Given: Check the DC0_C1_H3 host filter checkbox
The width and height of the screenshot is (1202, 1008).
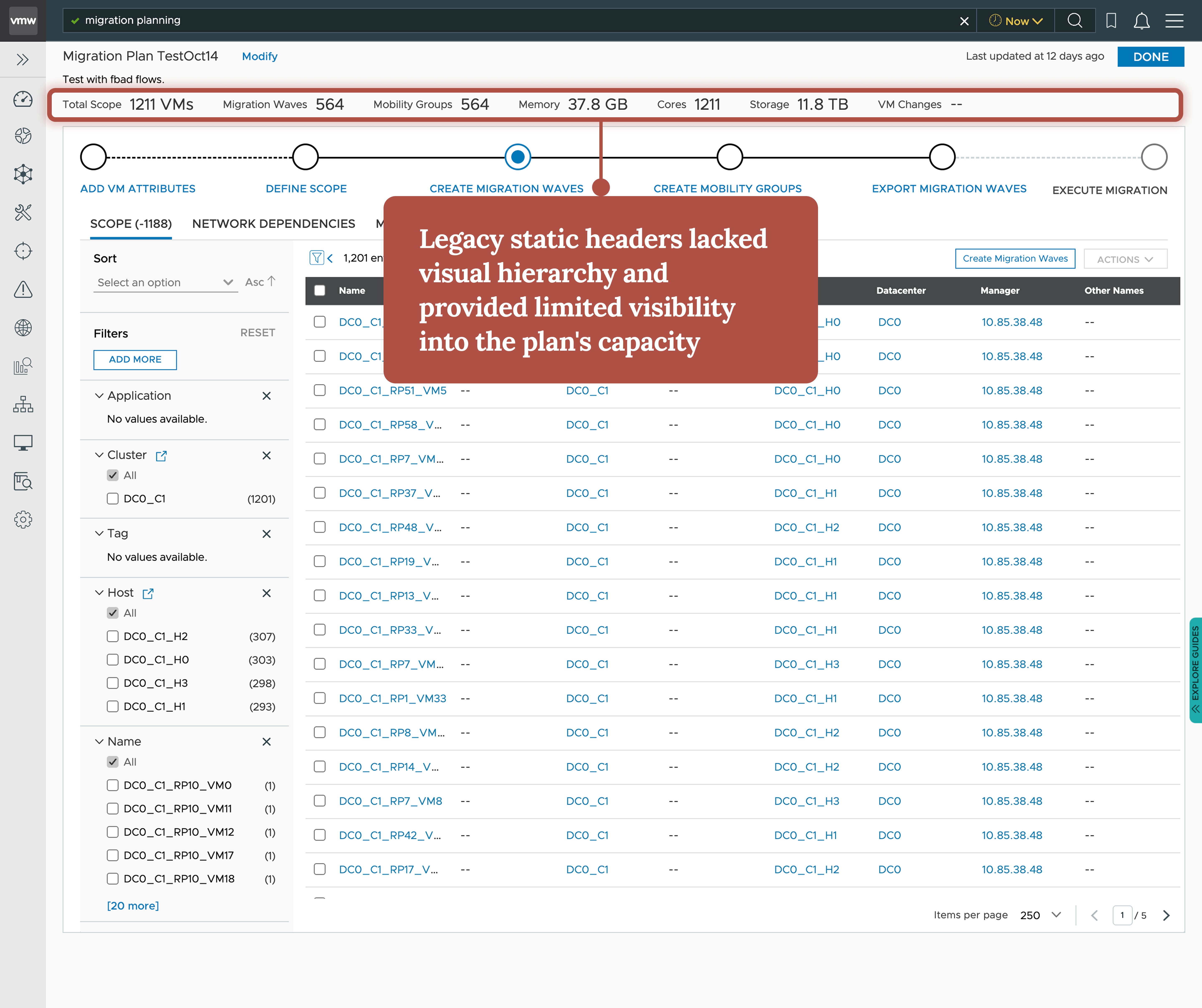Looking at the screenshot, I should 113,683.
